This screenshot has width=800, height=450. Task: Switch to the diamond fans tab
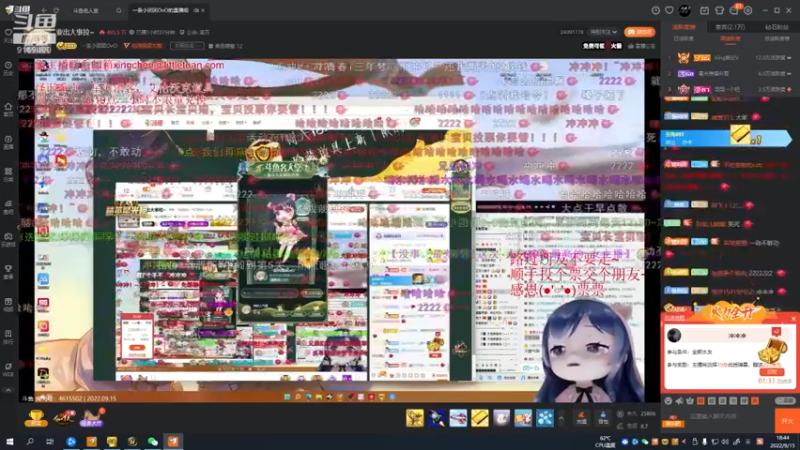[777, 27]
